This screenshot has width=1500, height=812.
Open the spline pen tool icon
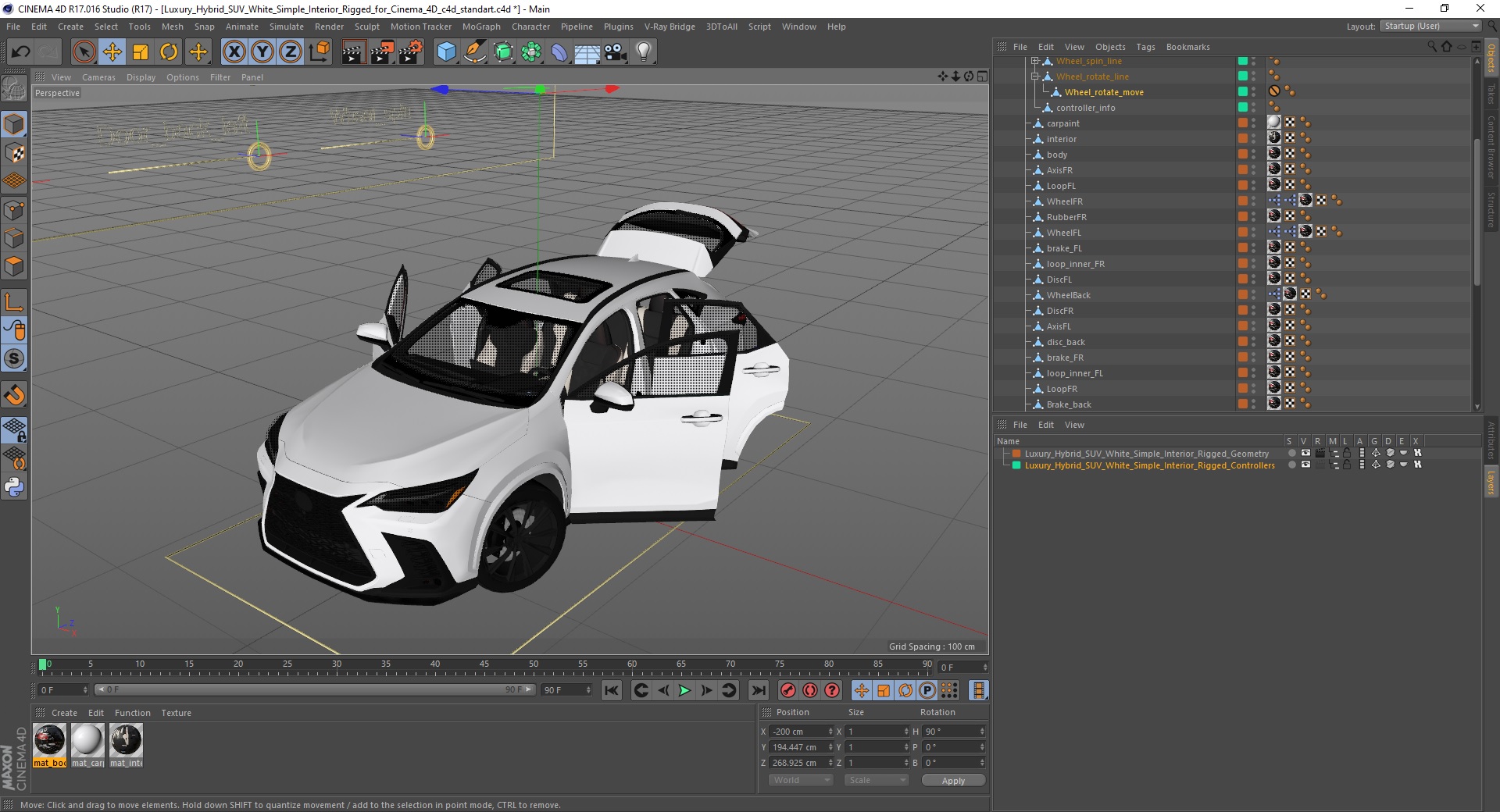point(474,52)
